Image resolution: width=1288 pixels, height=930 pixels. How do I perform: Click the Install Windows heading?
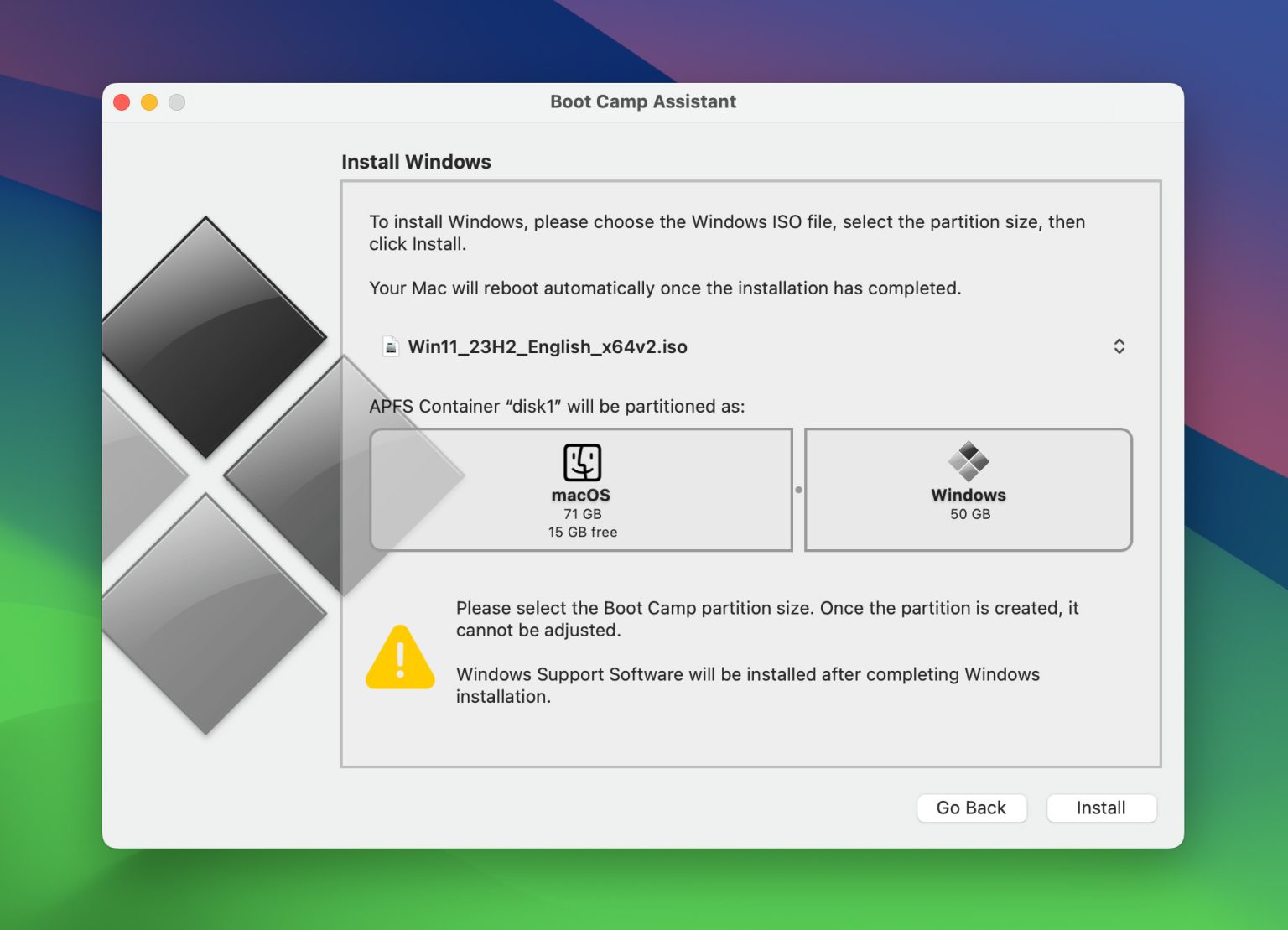[416, 161]
